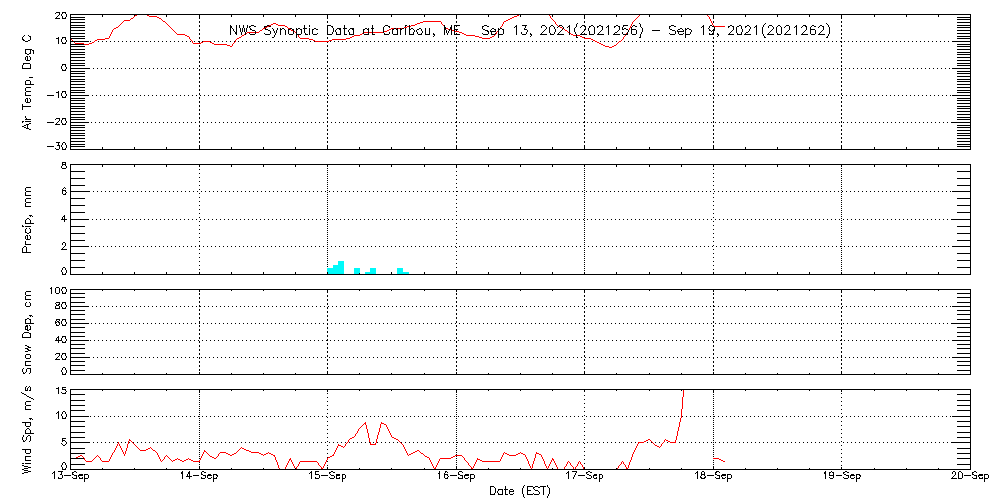
Task: Click the 19-Sep date label
Action: [841, 476]
